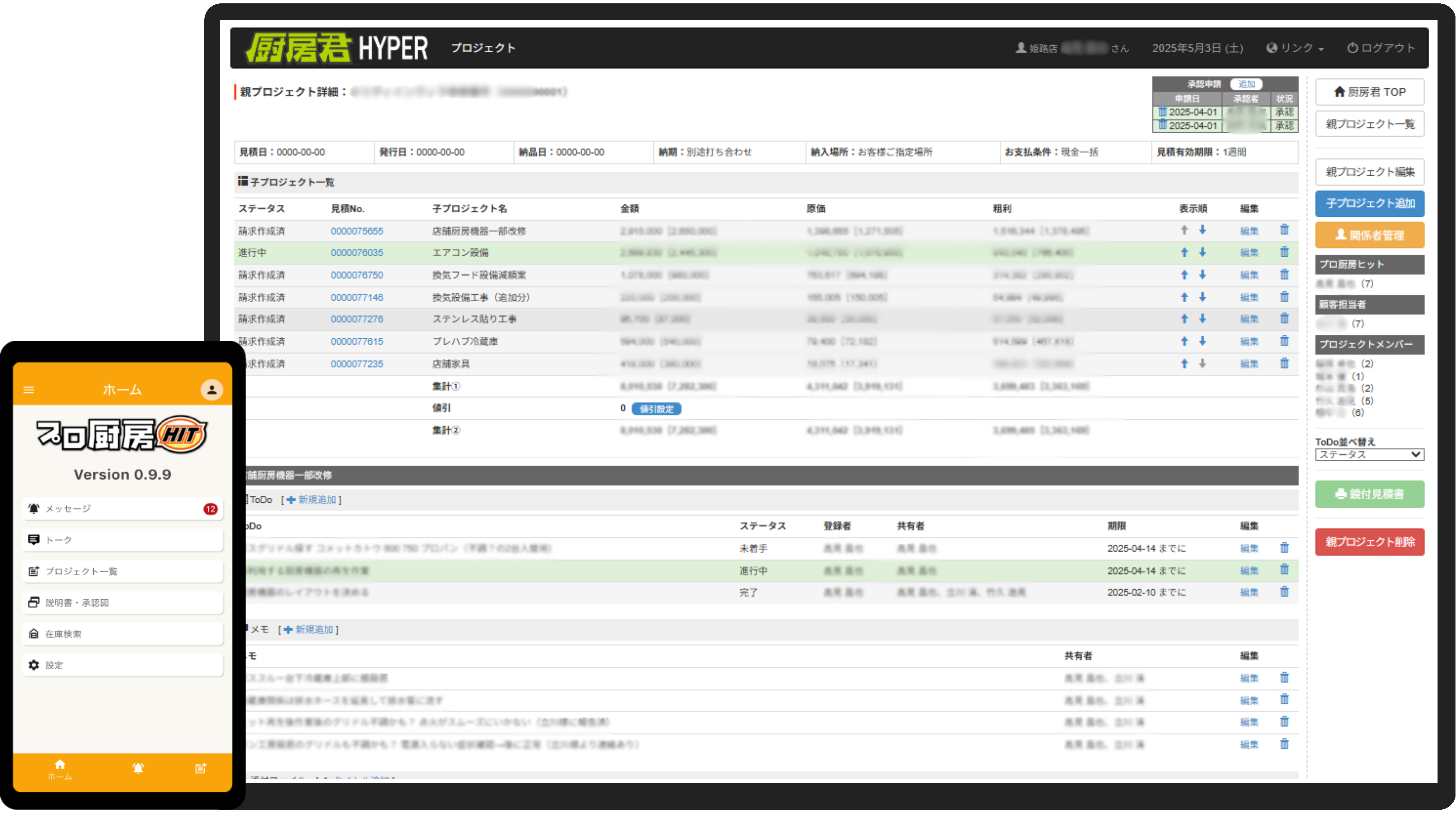The height and width of the screenshot is (815, 1456).
Task: Click the 関係者管理 orange button
Action: coord(1370,236)
